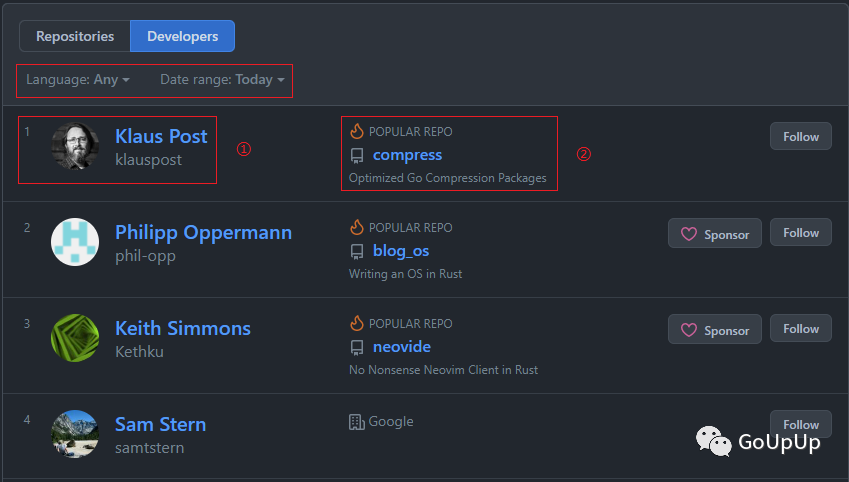
Task: Open Klaus Post's avatar photo
Action: click(75, 146)
